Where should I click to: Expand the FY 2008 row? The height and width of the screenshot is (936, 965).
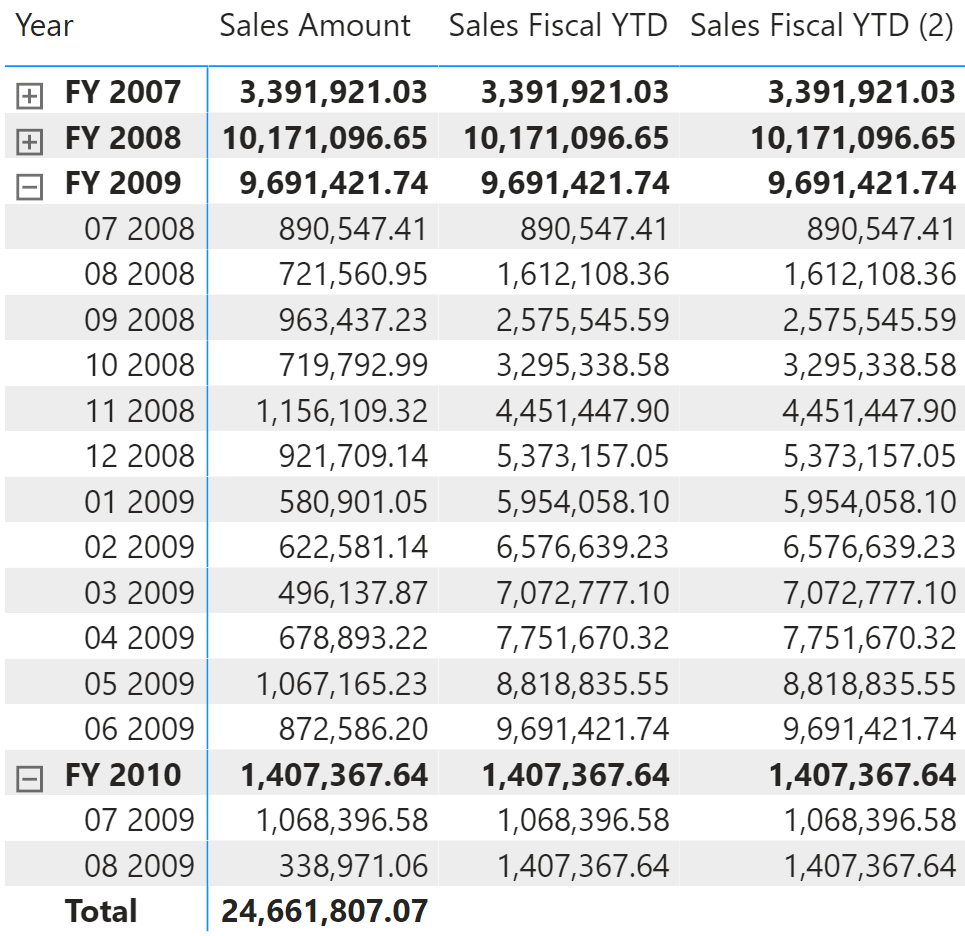click(x=30, y=142)
